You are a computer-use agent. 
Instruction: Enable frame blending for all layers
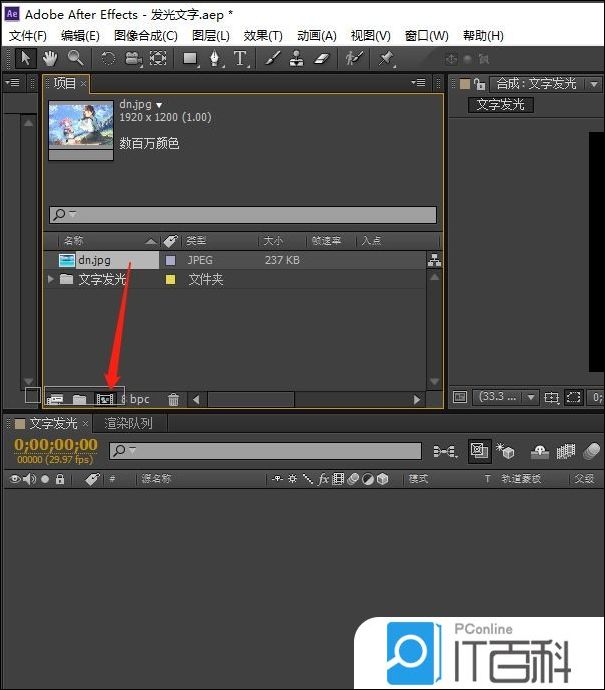coord(566,451)
